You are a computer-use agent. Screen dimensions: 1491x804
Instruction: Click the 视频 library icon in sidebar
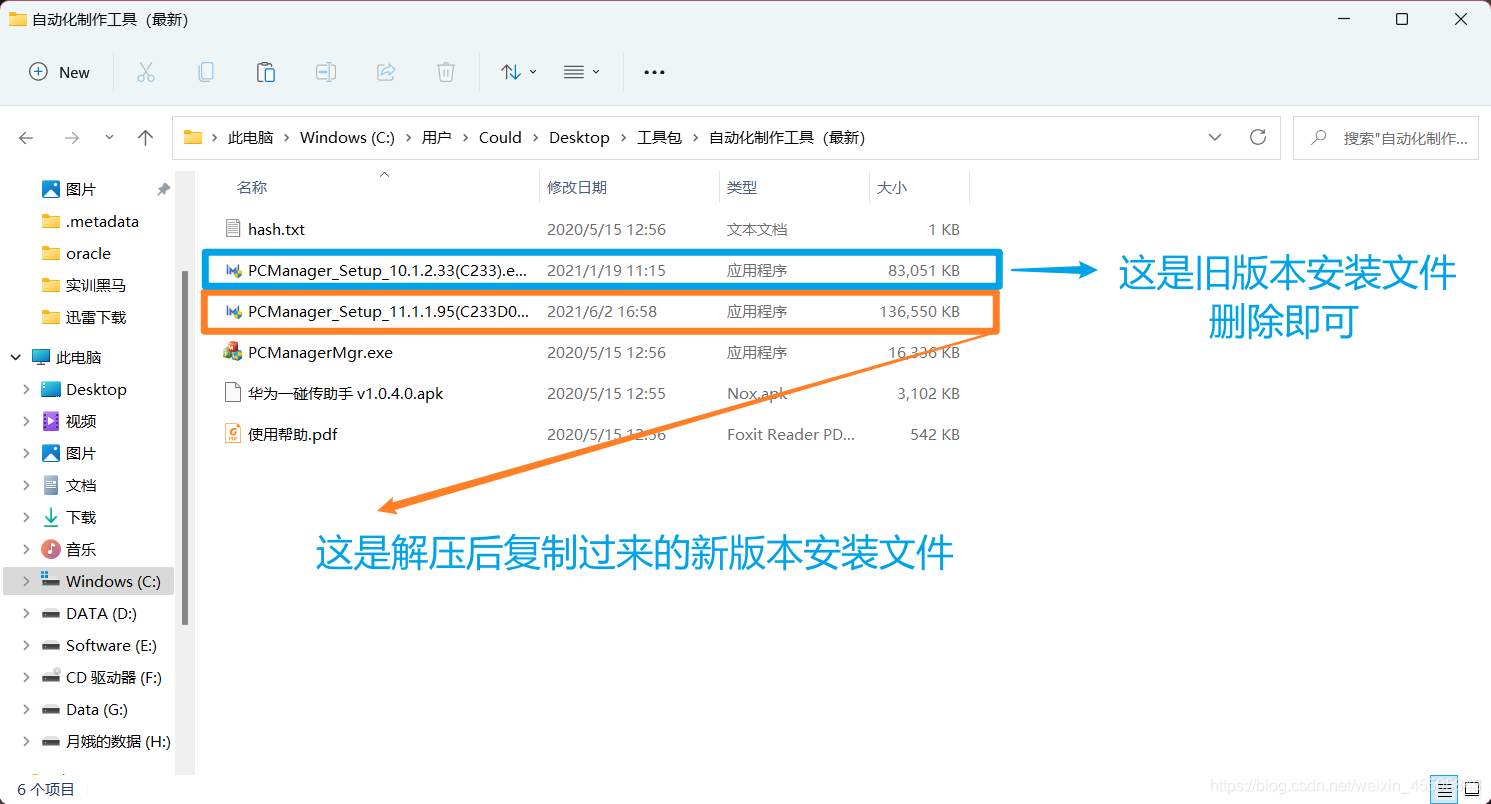50,421
